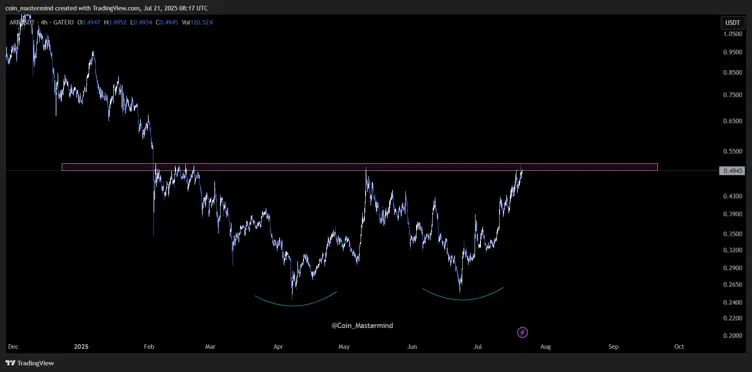The height and width of the screenshot is (372, 752).
Task: Click the Dec time axis label
Action: 12,346
